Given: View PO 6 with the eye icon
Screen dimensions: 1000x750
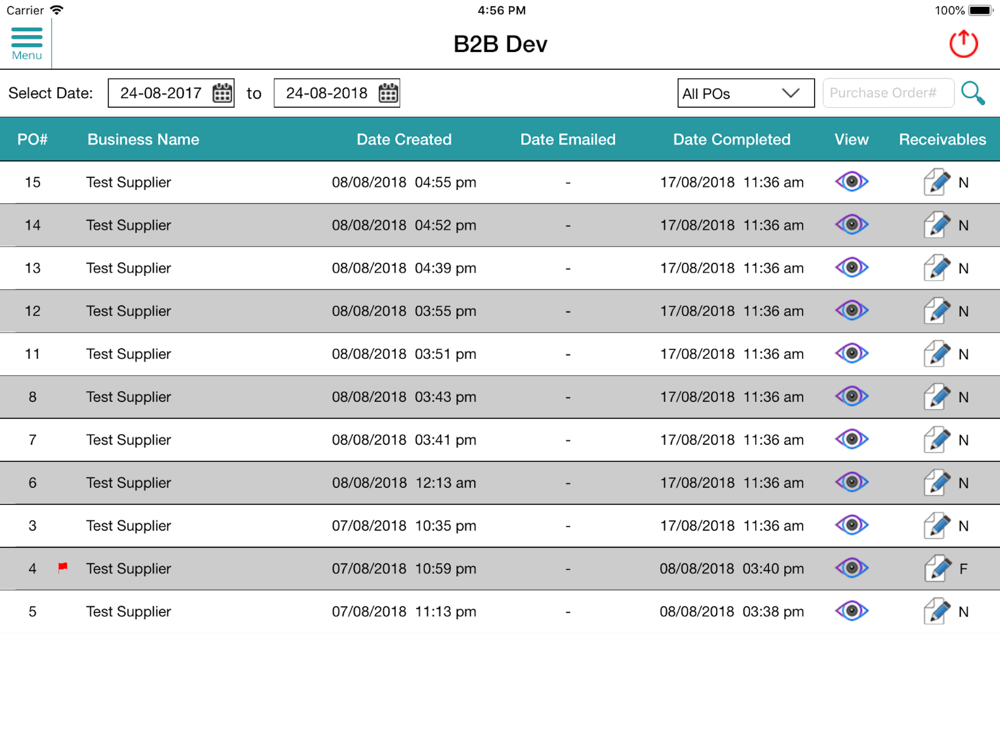Looking at the screenshot, I should [x=851, y=482].
